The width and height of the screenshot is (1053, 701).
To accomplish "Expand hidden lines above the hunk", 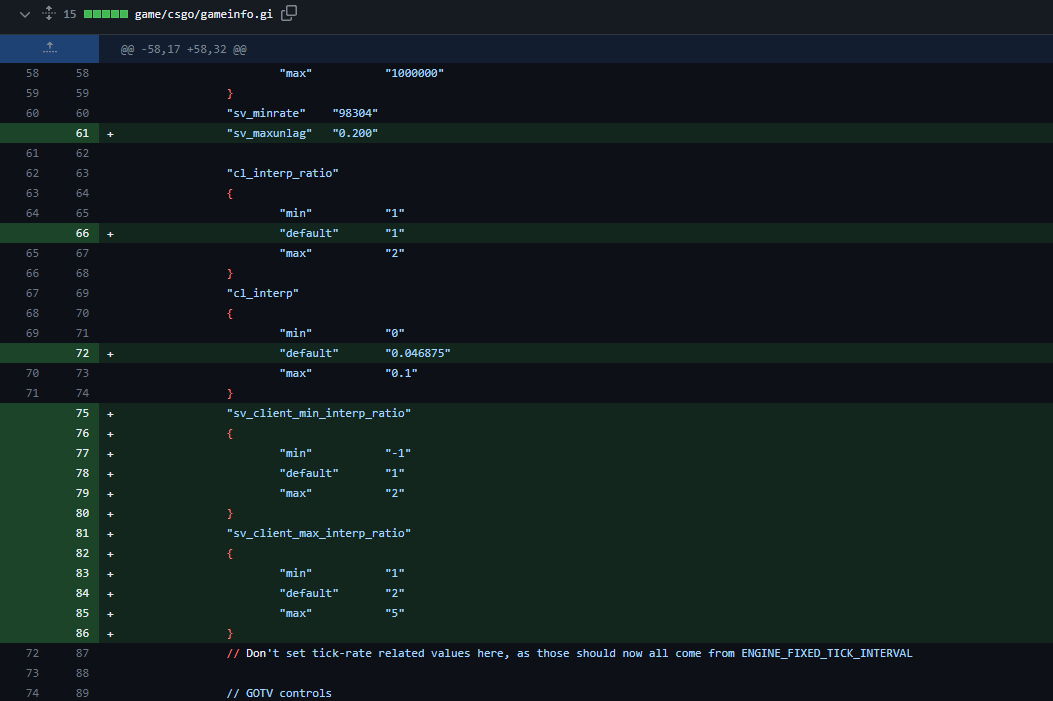I will click(50, 48).
